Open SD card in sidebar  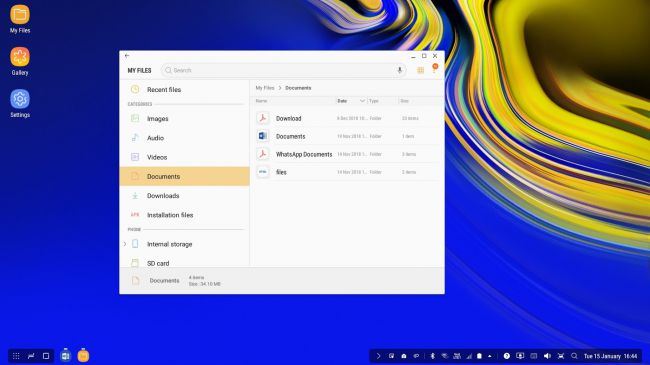point(184,263)
